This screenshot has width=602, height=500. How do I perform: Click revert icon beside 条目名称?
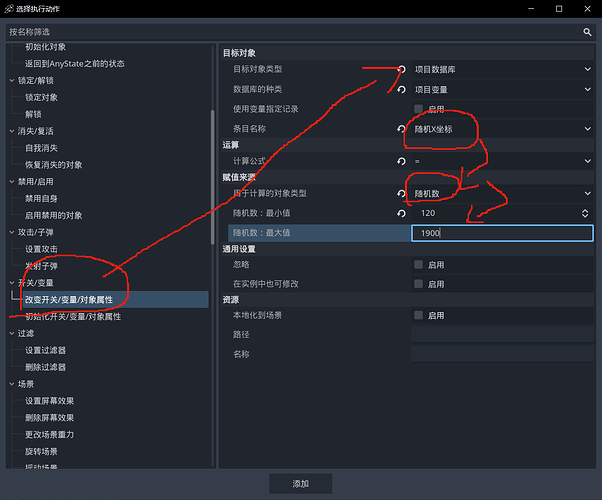click(402, 129)
